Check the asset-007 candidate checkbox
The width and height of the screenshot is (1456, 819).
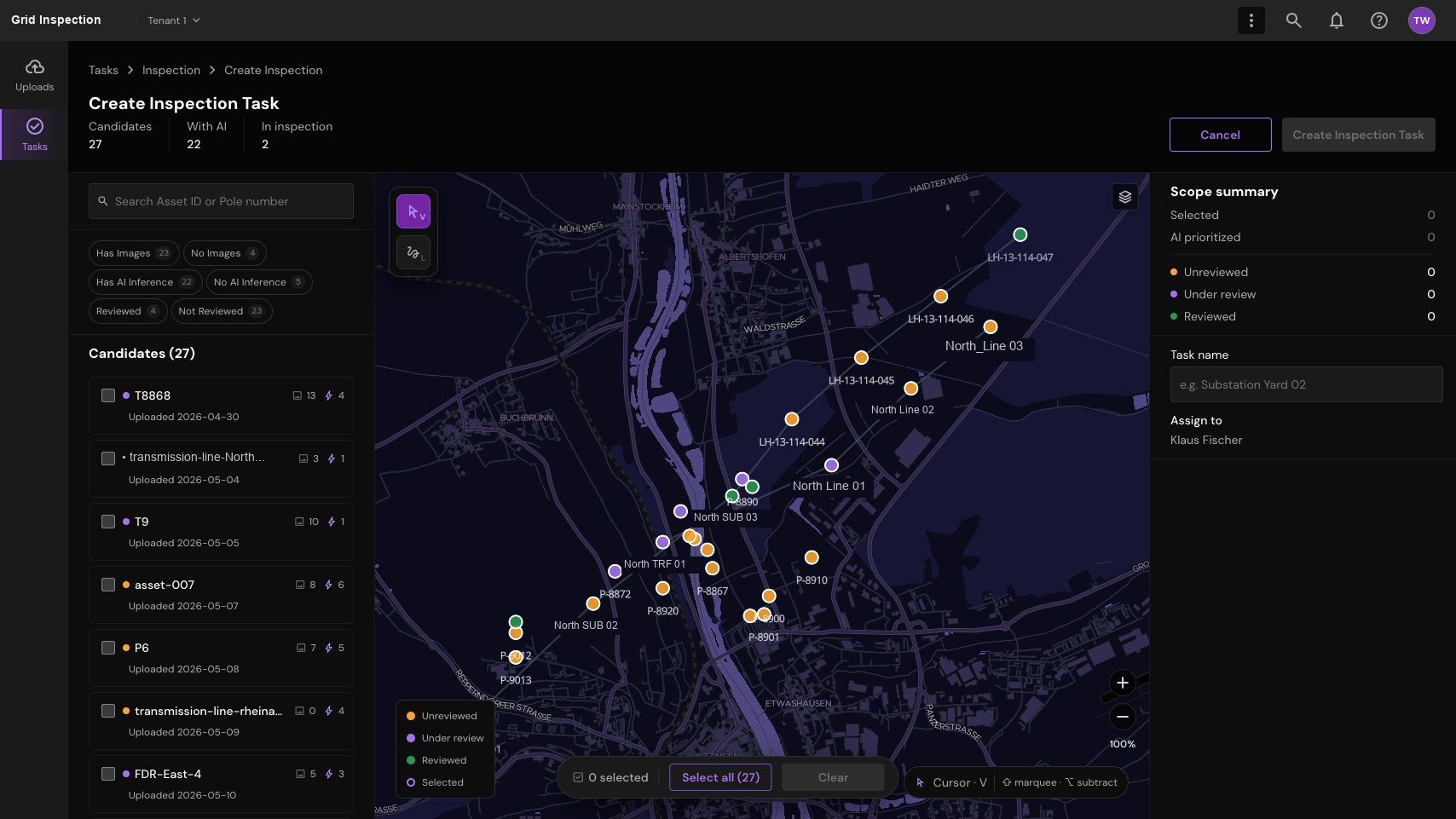(x=108, y=585)
